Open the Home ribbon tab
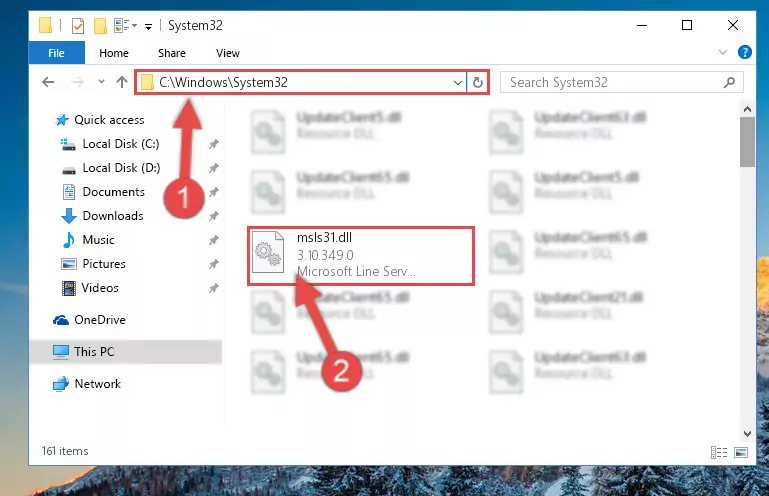This screenshot has height=496, width=769. (x=114, y=53)
